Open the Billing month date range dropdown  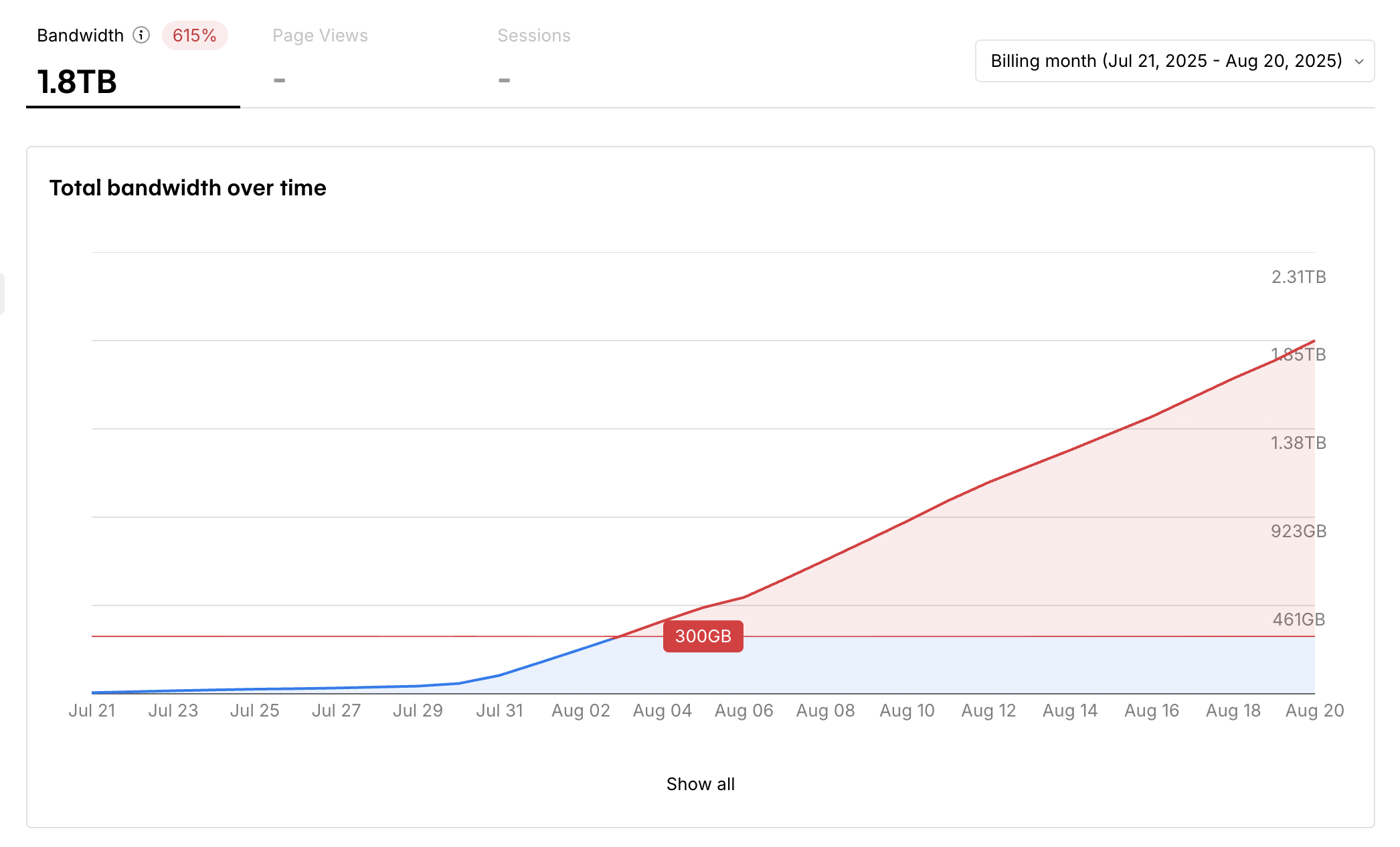(1166, 61)
